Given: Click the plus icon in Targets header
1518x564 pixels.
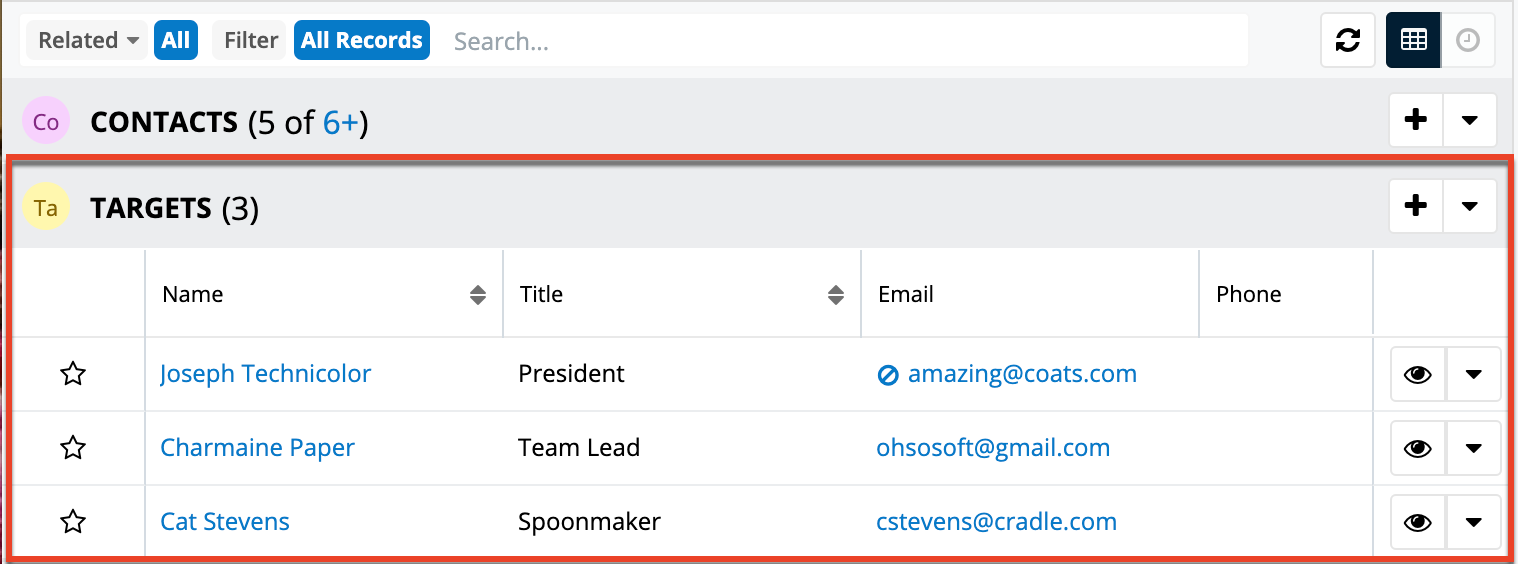Looking at the screenshot, I should [x=1416, y=207].
